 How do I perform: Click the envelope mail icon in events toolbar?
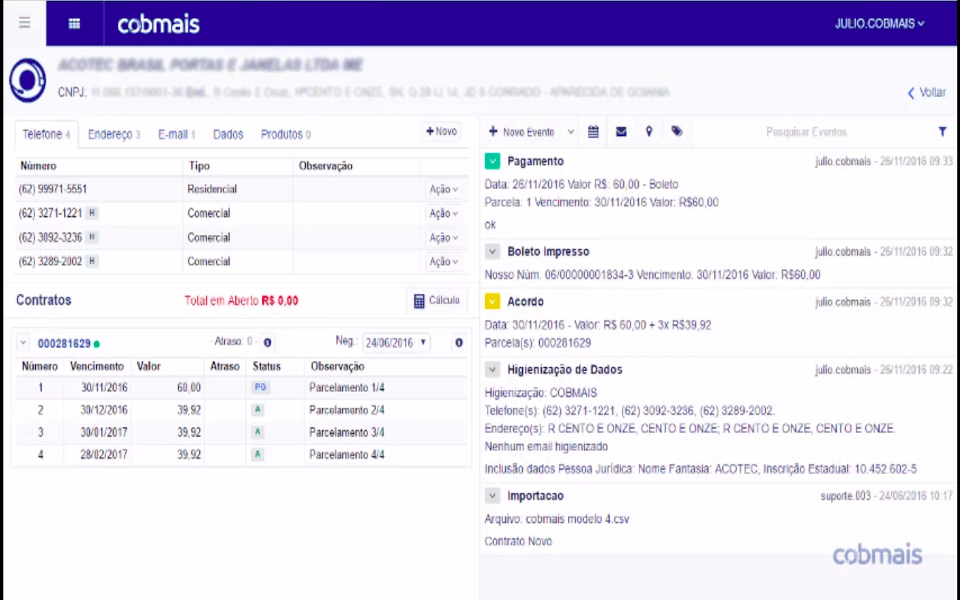[621, 132]
